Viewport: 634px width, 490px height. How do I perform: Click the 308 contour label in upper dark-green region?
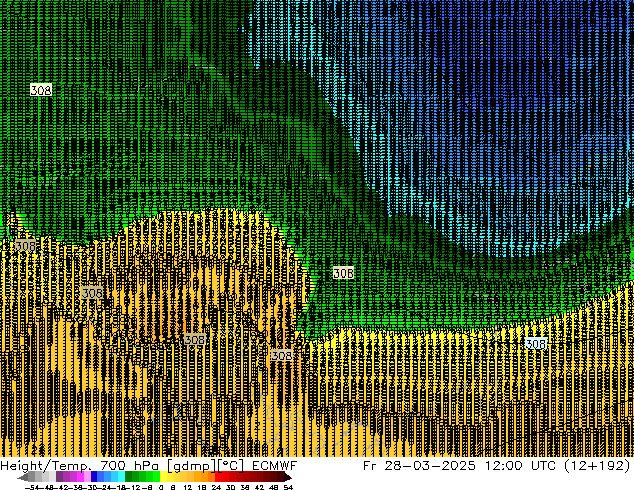(x=41, y=90)
